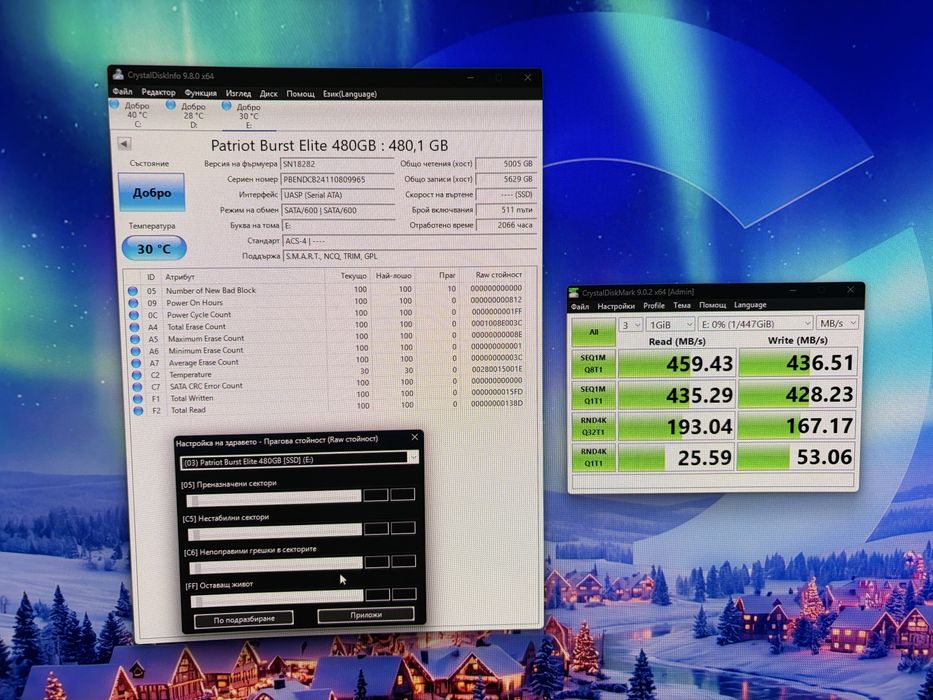Click the serial number field PBENDCB24110809965
Viewport: 933px width, 700px height.
(337, 179)
